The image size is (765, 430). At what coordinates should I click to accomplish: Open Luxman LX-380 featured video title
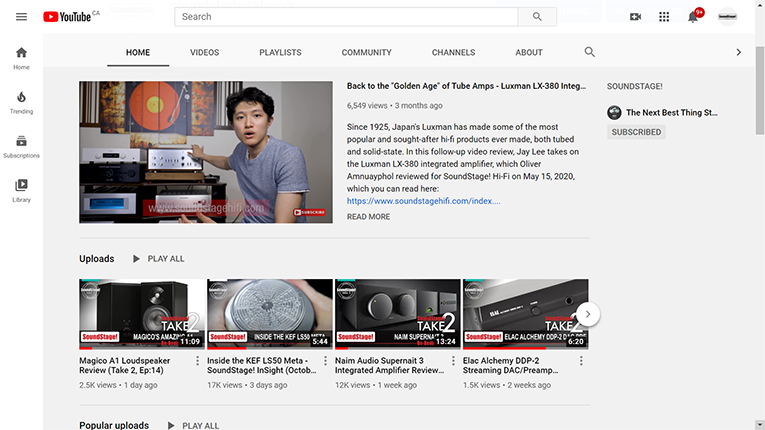point(466,86)
